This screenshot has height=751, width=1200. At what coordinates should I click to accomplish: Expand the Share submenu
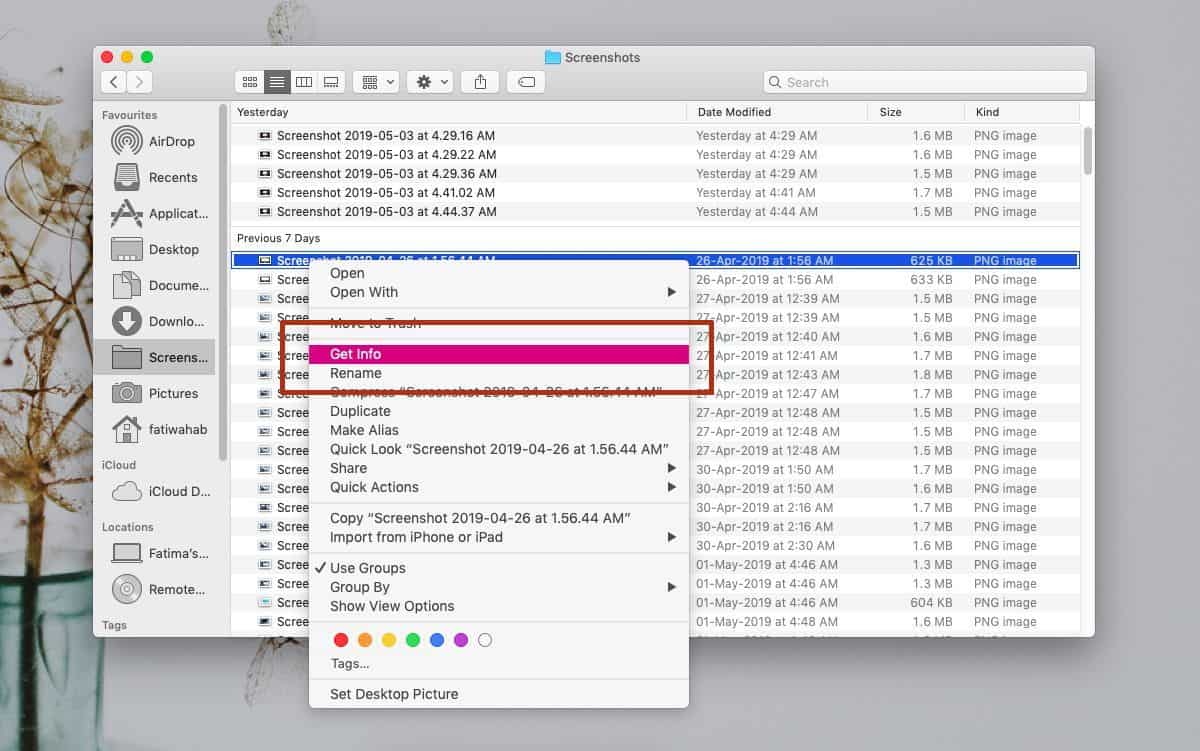(x=499, y=468)
